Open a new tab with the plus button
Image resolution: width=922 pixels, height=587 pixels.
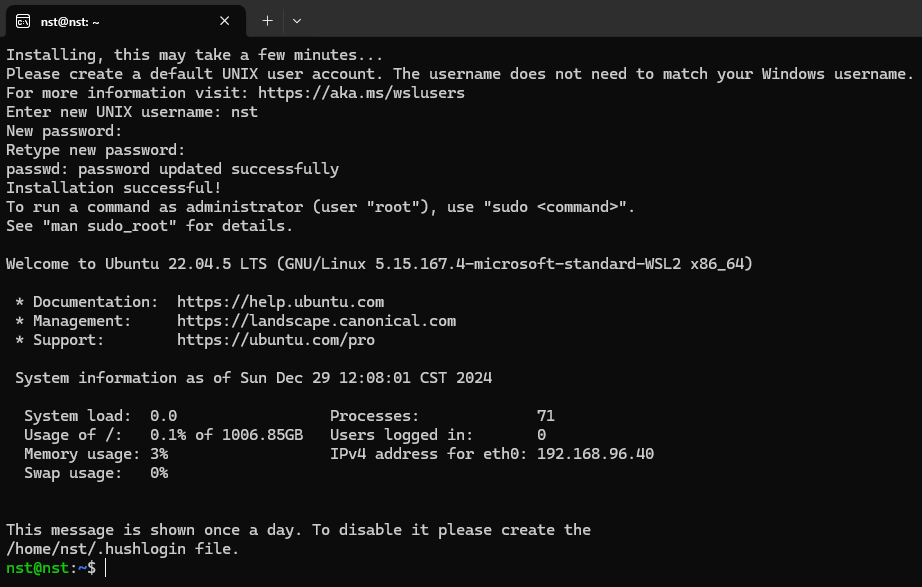(267, 21)
